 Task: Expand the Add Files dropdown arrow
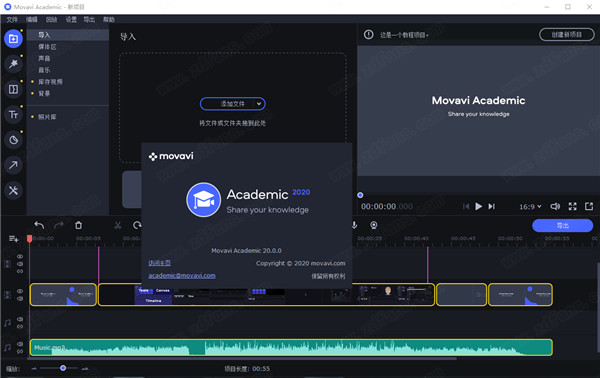click(x=259, y=104)
